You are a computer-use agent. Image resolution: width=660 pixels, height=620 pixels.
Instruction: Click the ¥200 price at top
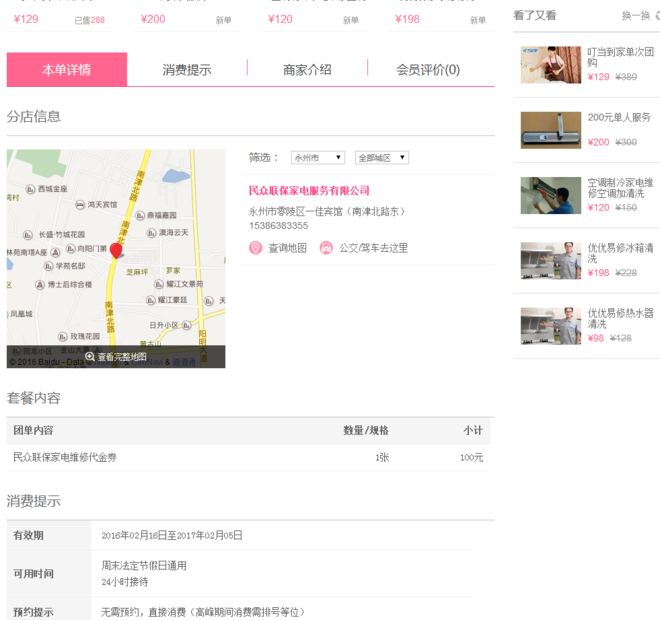(153, 19)
